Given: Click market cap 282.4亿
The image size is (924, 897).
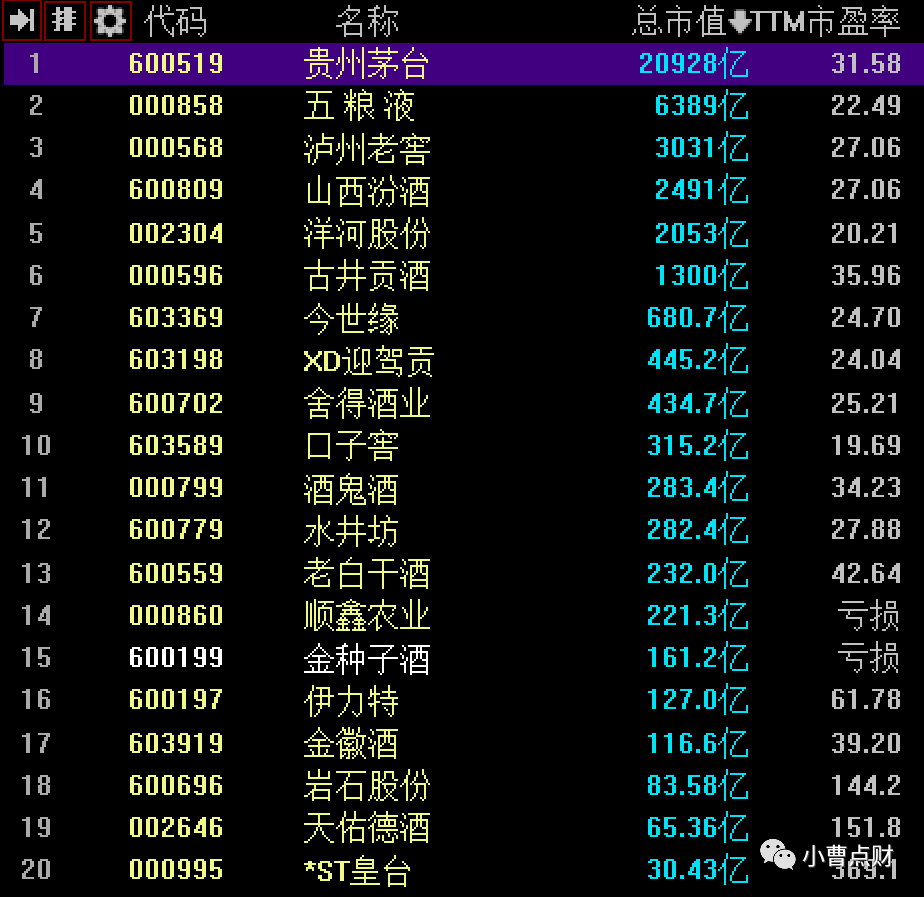Looking at the screenshot, I should pos(698,529).
